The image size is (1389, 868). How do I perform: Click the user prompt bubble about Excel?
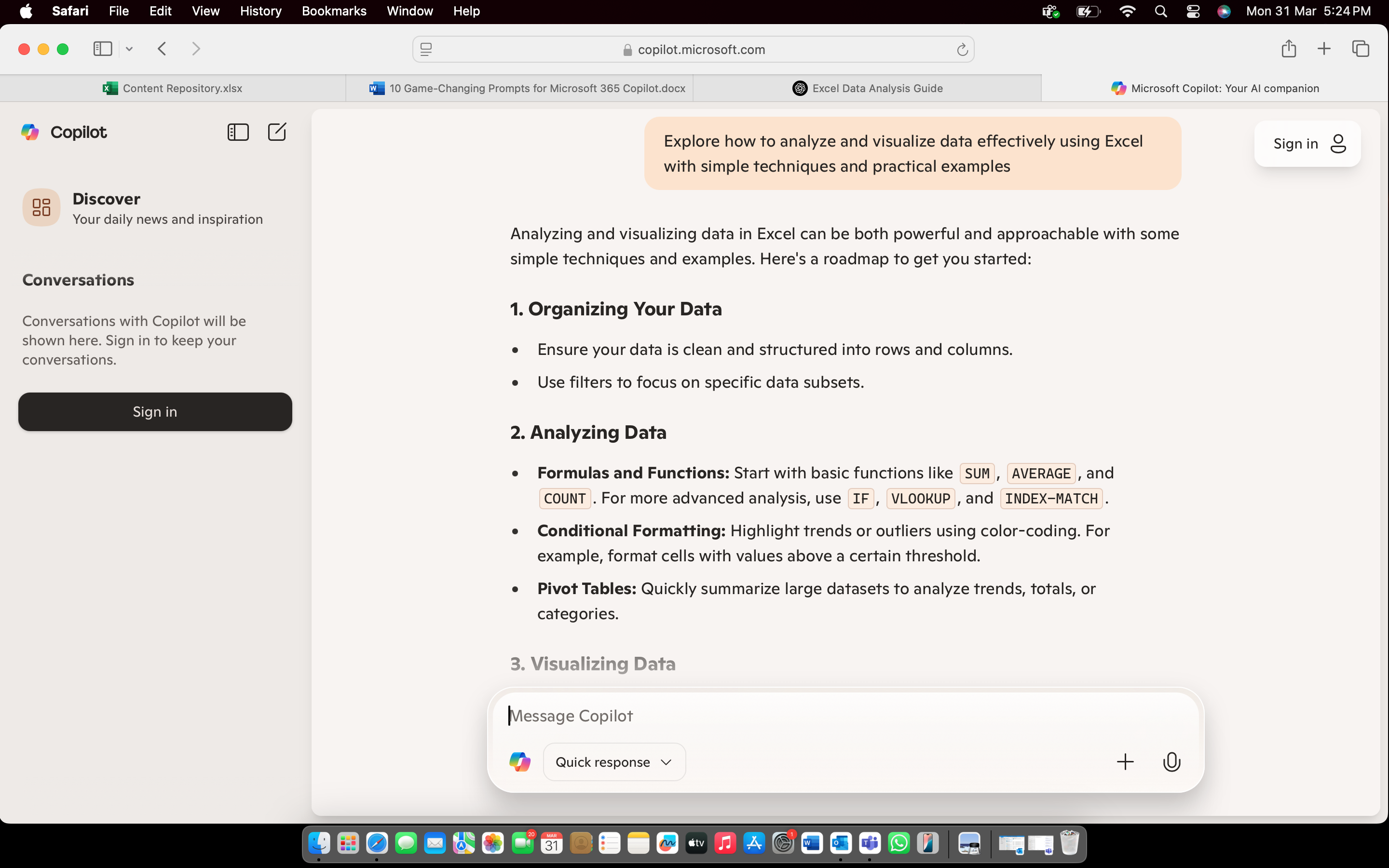point(912,153)
